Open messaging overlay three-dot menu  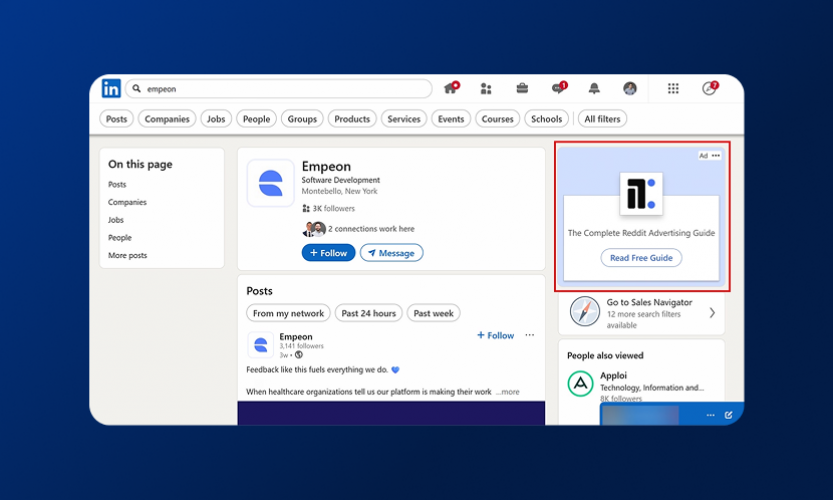click(x=710, y=415)
